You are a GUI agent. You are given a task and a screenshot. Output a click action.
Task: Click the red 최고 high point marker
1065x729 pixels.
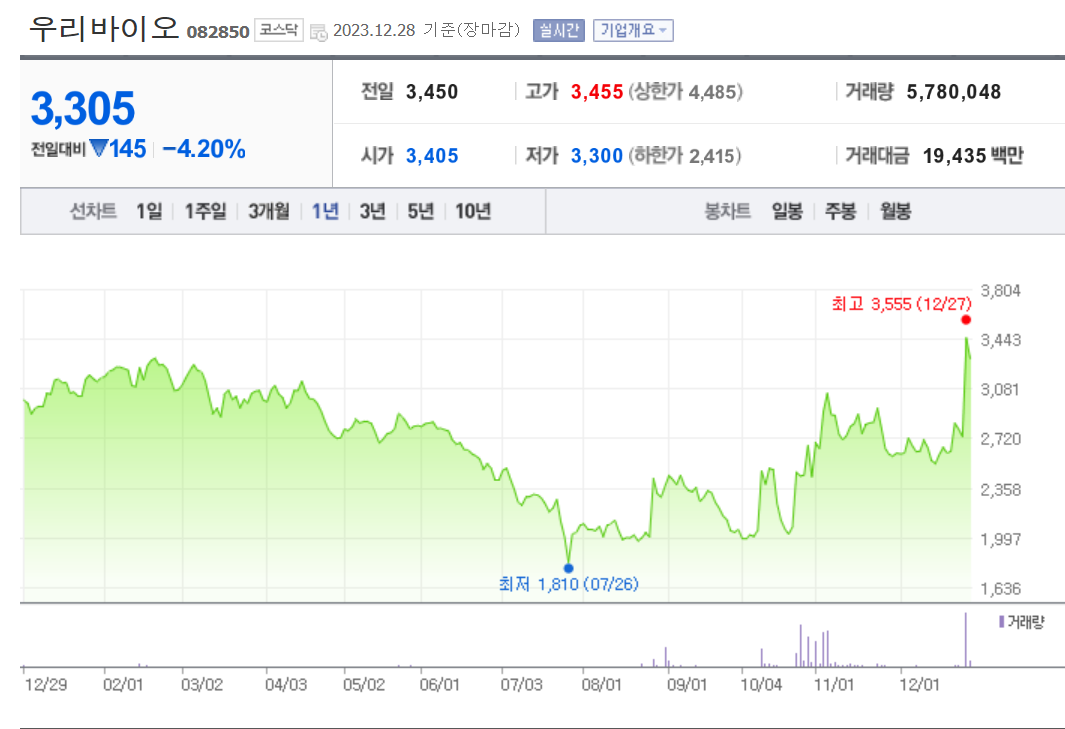click(966, 320)
